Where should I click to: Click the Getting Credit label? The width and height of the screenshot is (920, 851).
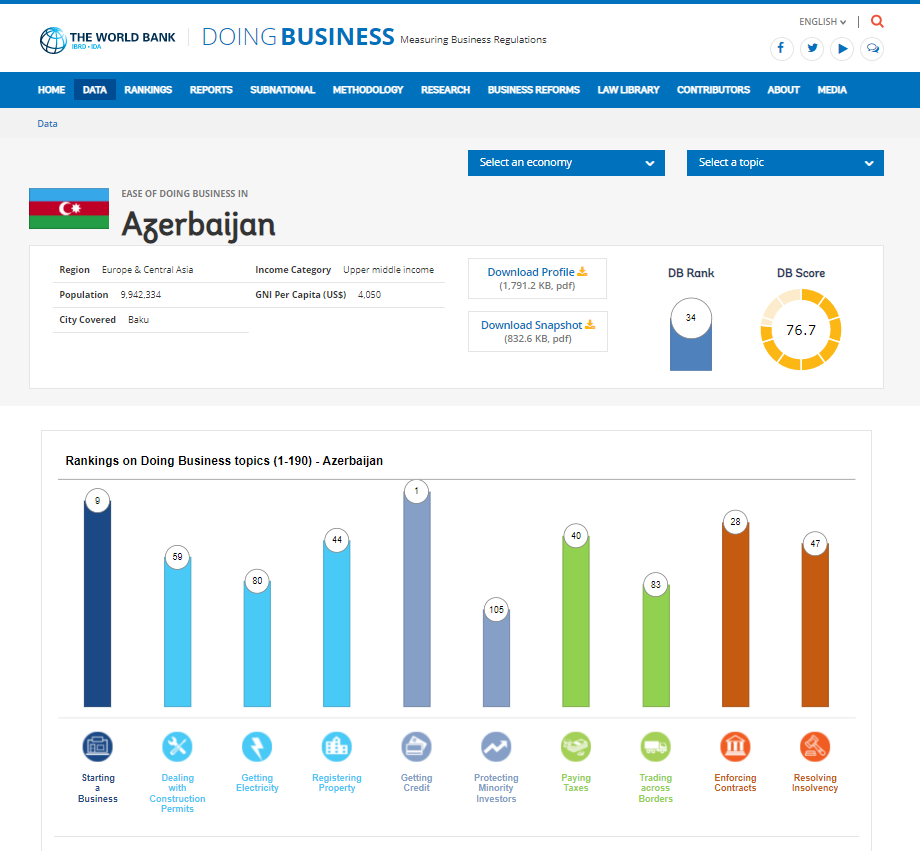pyautogui.click(x=417, y=783)
